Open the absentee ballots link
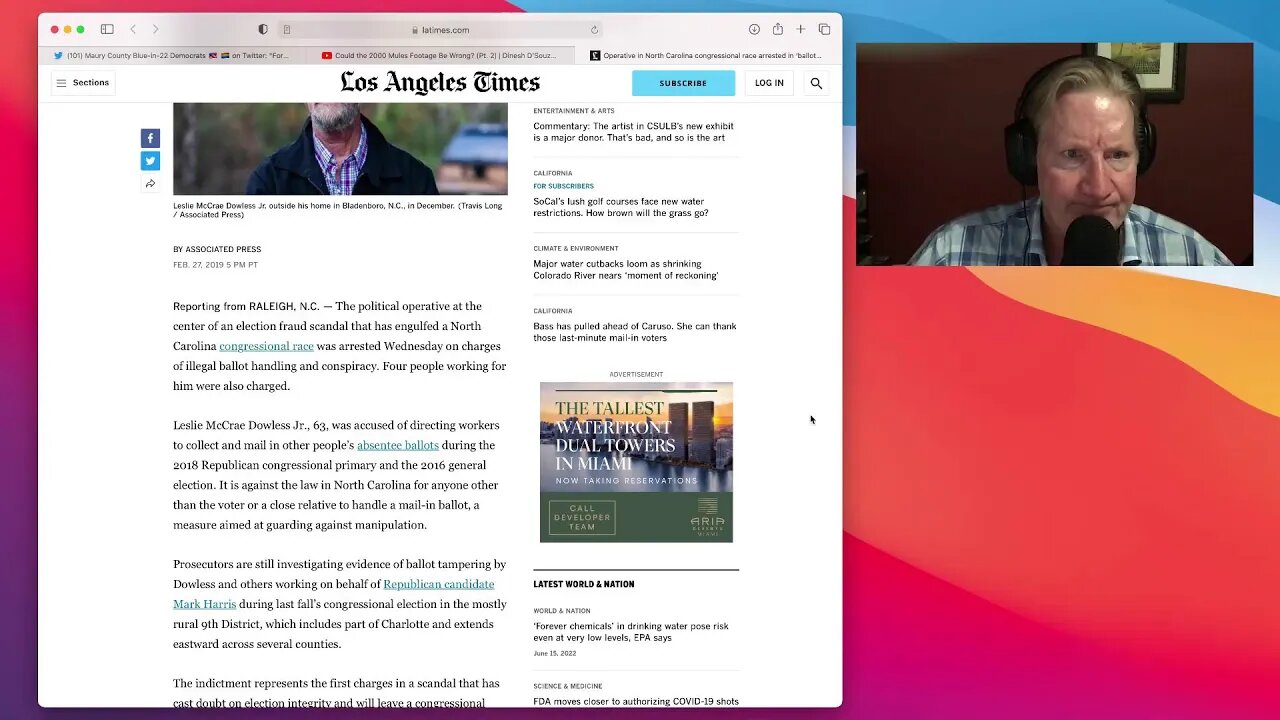This screenshot has width=1280, height=720. (x=398, y=445)
